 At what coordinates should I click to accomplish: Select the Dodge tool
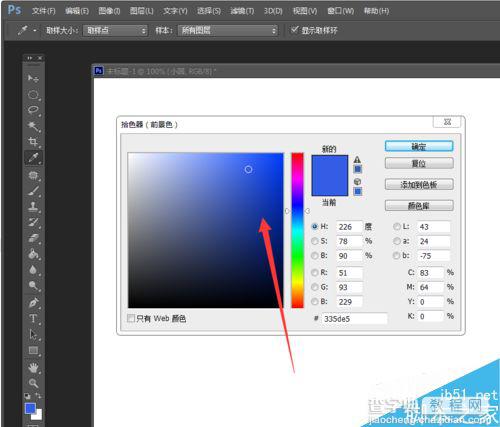pyautogui.click(x=33, y=285)
